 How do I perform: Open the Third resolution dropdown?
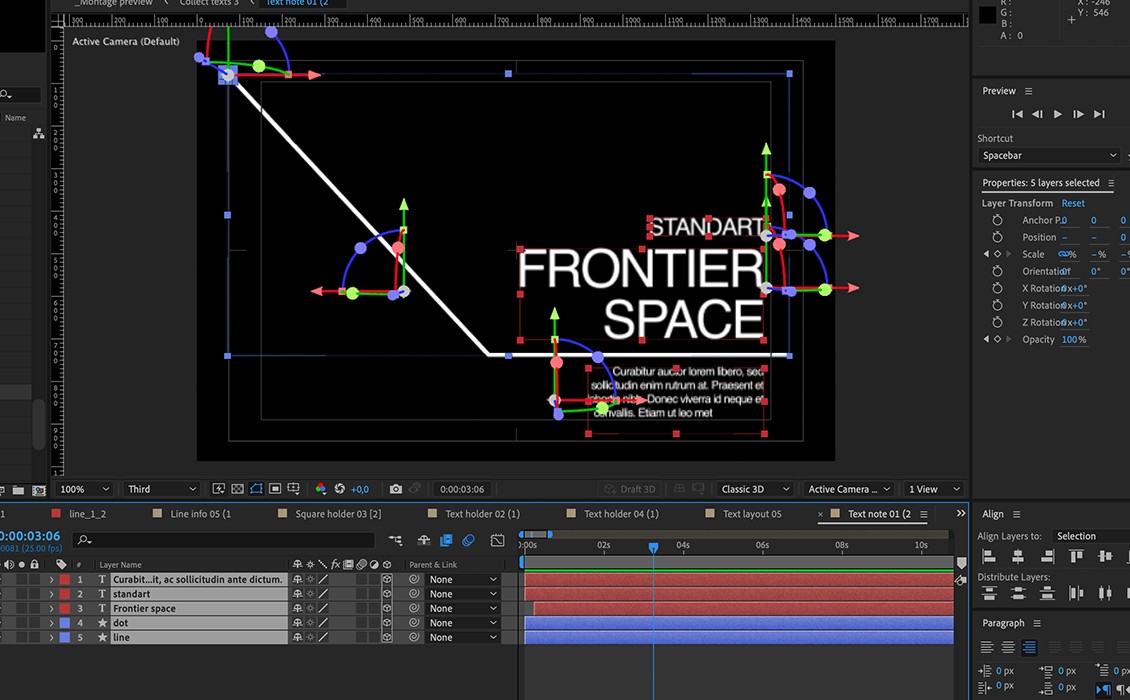coord(160,489)
